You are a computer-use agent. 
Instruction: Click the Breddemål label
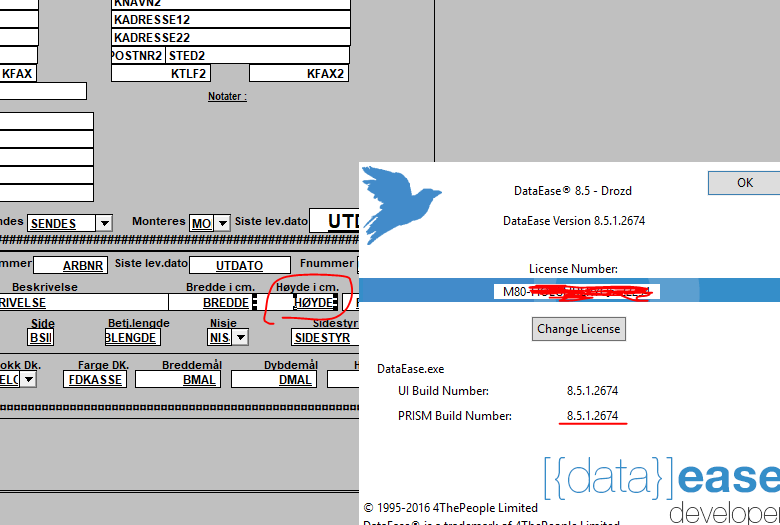[x=192, y=365]
